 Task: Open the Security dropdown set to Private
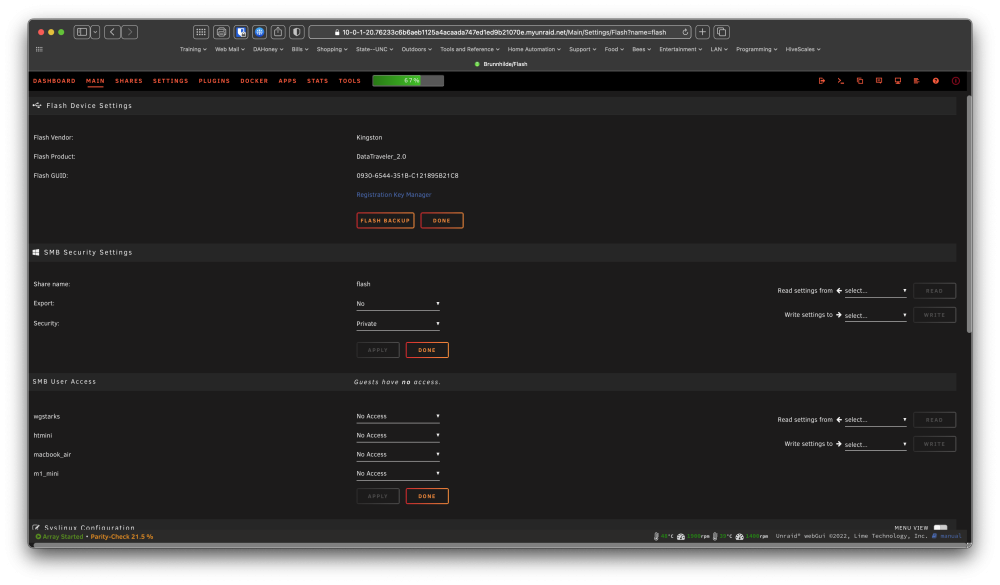click(x=398, y=323)
